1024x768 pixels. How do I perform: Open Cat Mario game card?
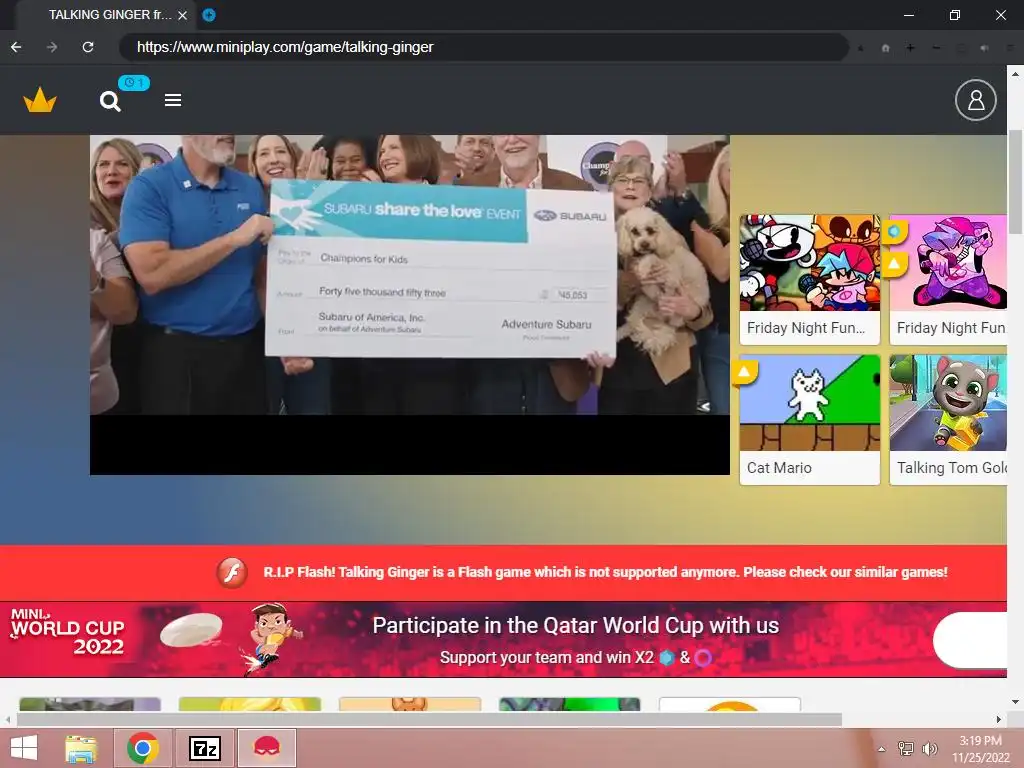click(810, 419)
